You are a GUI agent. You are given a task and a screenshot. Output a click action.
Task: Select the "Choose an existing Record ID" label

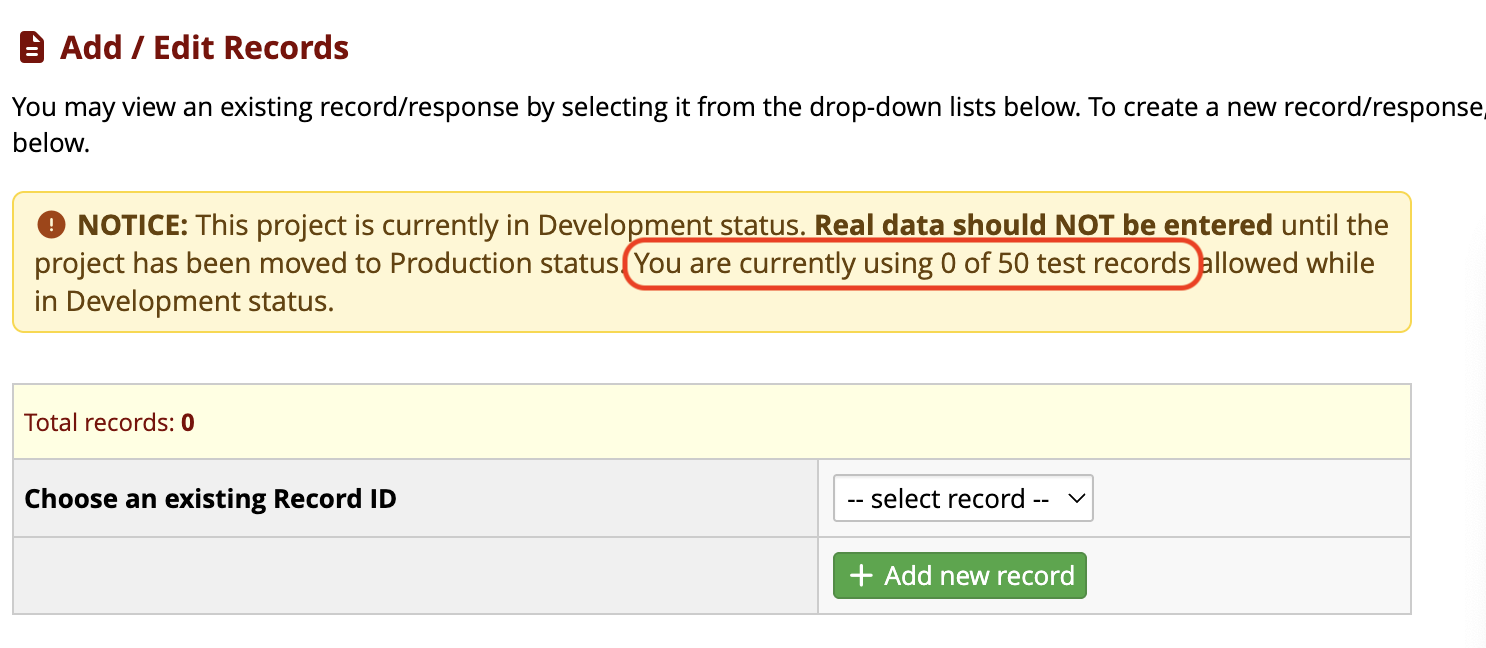[x=210, y=498]
